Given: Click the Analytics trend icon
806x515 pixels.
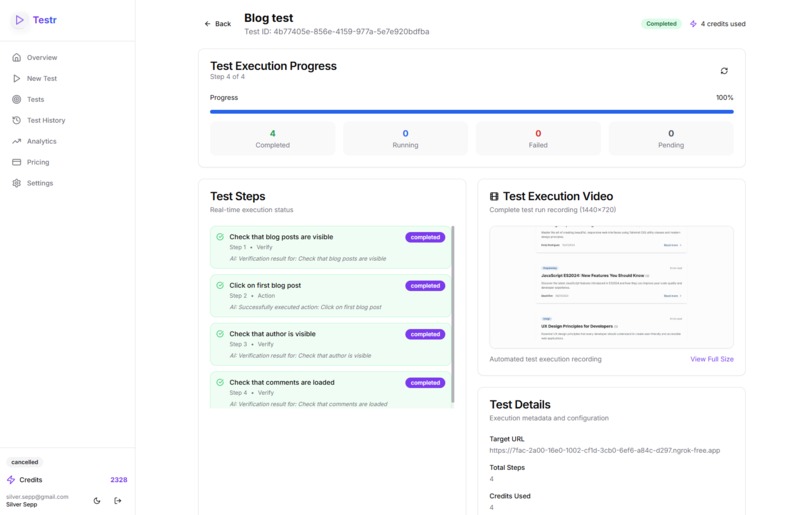Looking at the screenshot, I should coord(16,141).
